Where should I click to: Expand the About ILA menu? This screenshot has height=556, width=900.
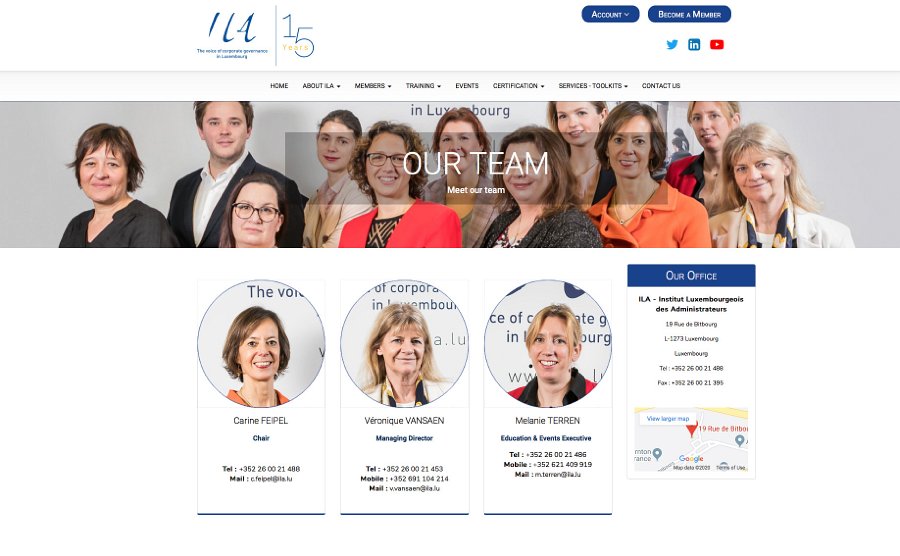321,86
